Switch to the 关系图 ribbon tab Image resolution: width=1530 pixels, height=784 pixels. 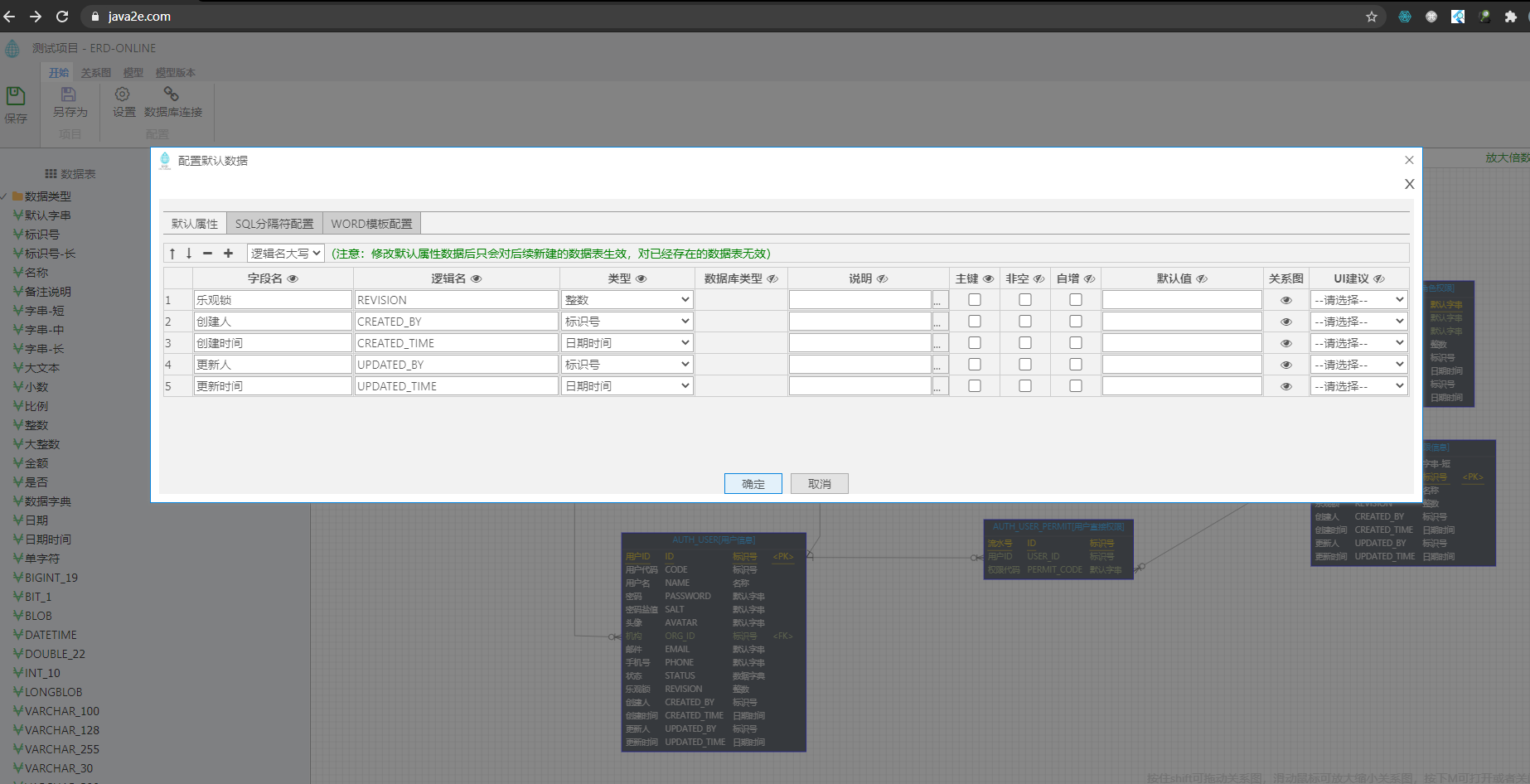pos(95,72)
